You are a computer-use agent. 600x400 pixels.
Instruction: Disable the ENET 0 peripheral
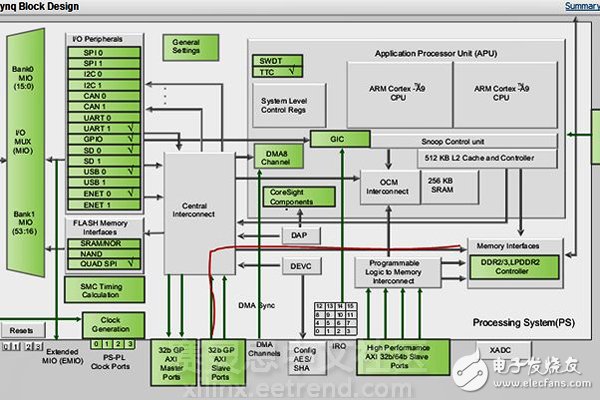pos(132,193)
